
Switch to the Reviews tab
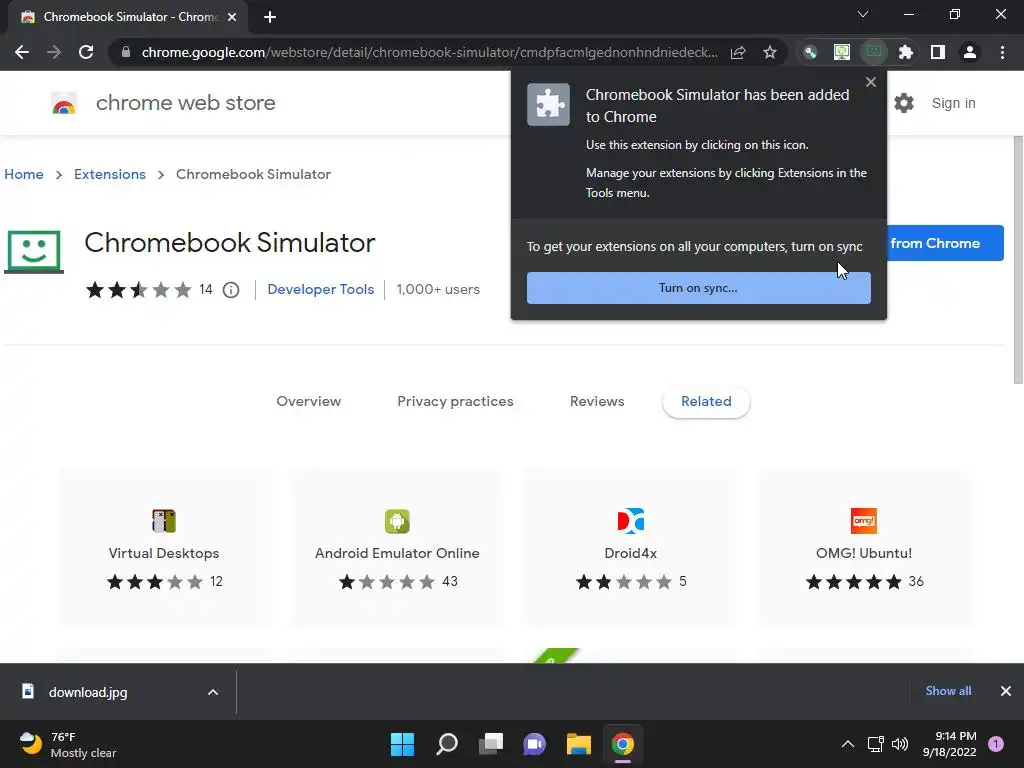pyautogui.click(x=597, y=402)
